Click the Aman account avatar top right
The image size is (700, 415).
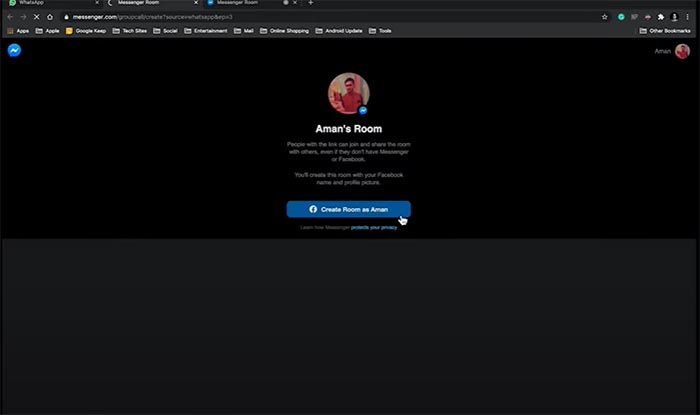click(x=682, y=51)
